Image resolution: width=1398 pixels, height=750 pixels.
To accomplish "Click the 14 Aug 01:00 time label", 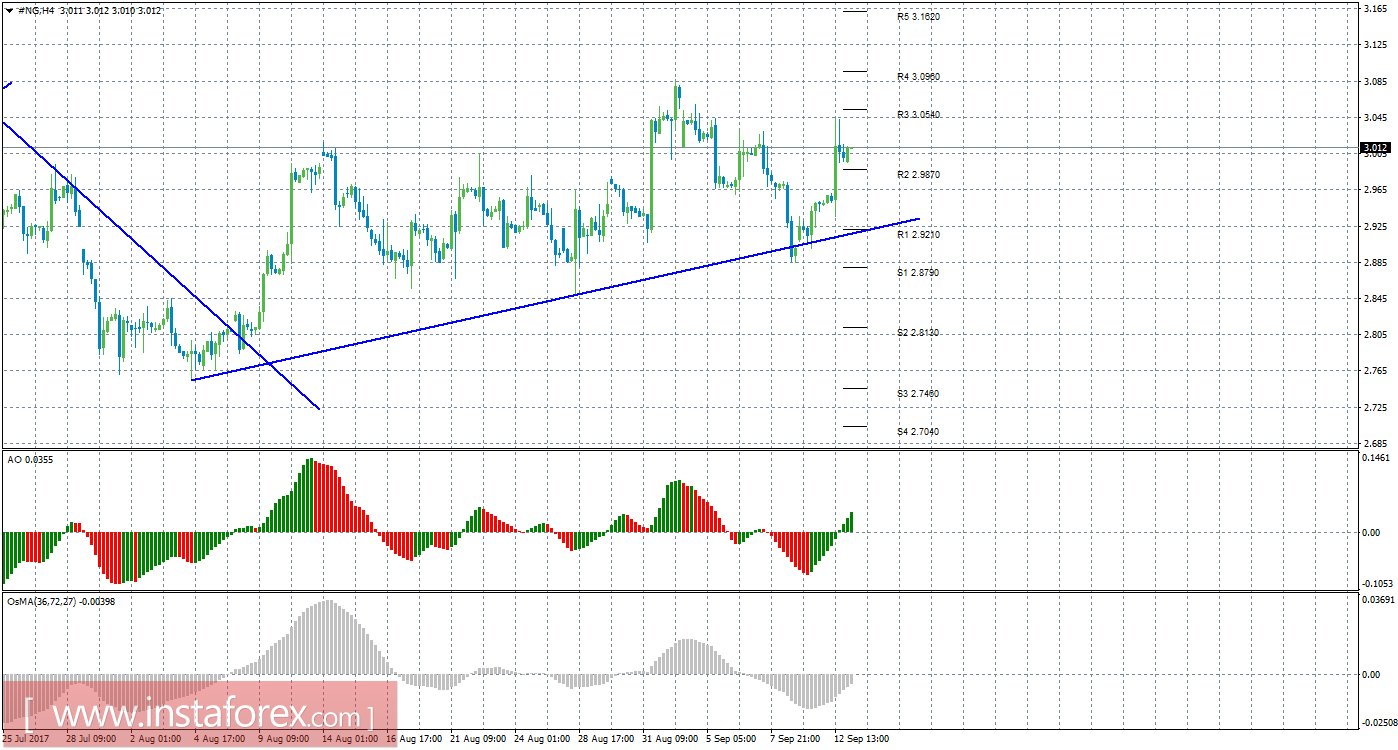I will pos(350,740).
